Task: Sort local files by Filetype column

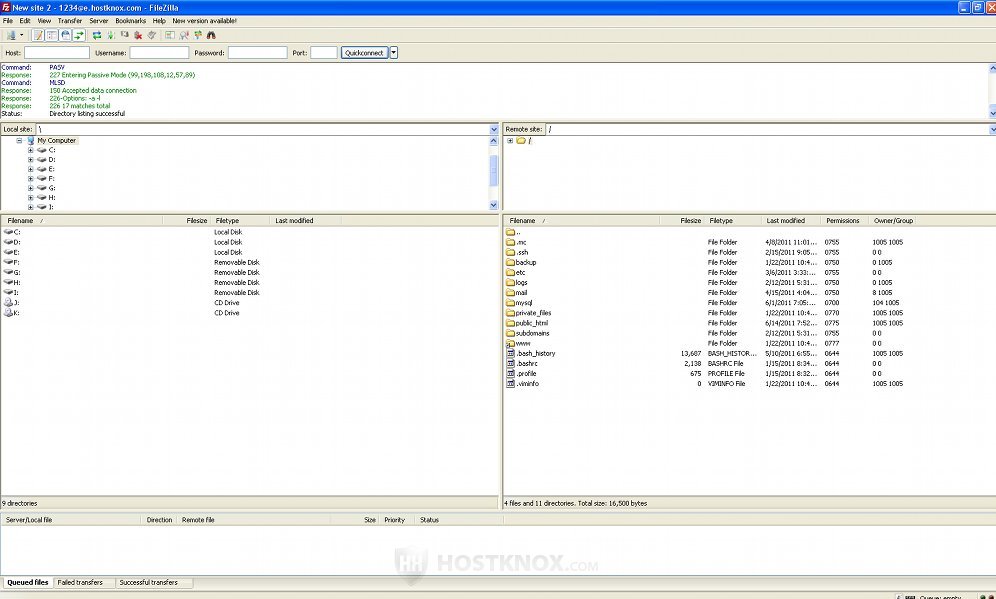Action: coord(241,220)
